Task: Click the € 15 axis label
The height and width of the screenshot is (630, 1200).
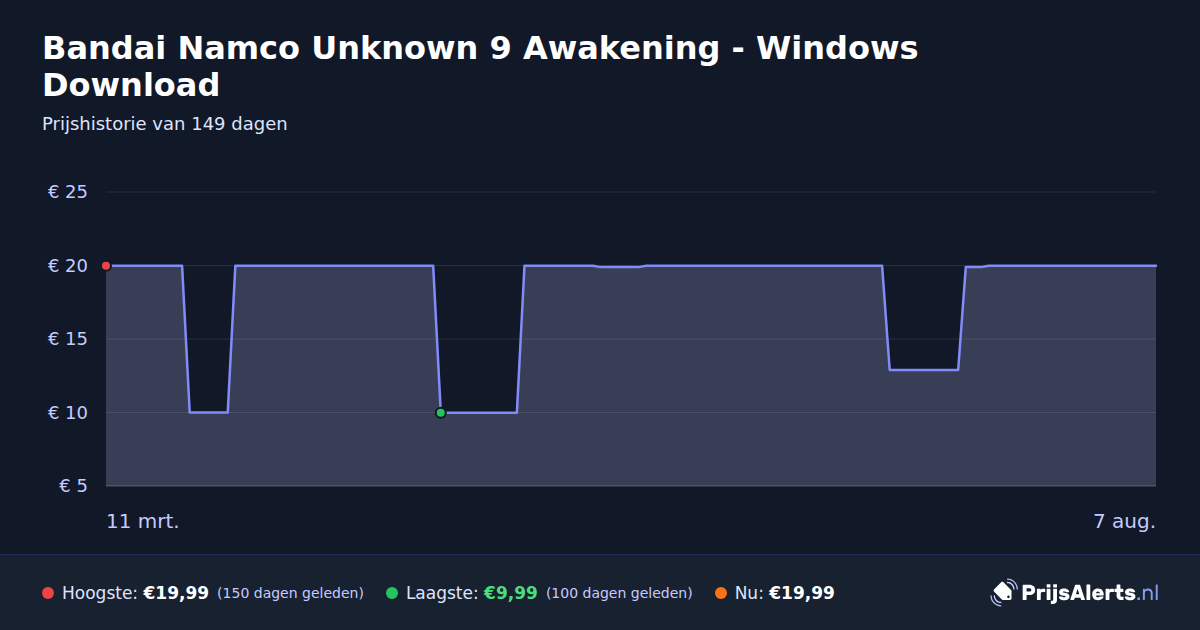Action: tap(68, 339)
